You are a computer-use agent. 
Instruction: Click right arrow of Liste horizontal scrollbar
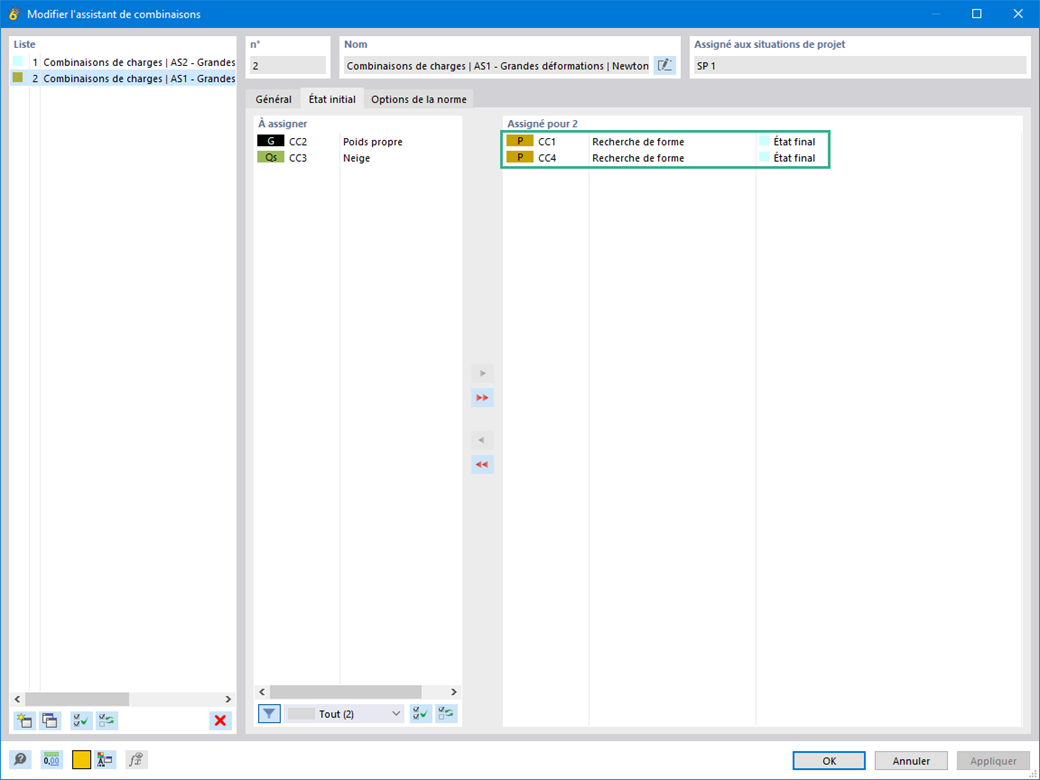(228, 699)
